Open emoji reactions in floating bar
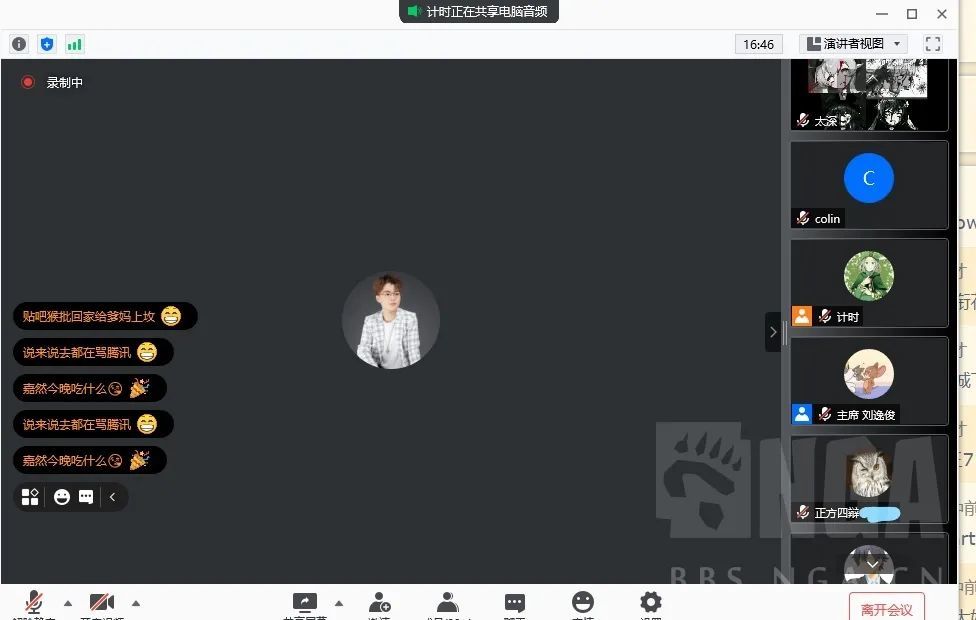Viewport: 976px width, 620px height. coord(62,497)
